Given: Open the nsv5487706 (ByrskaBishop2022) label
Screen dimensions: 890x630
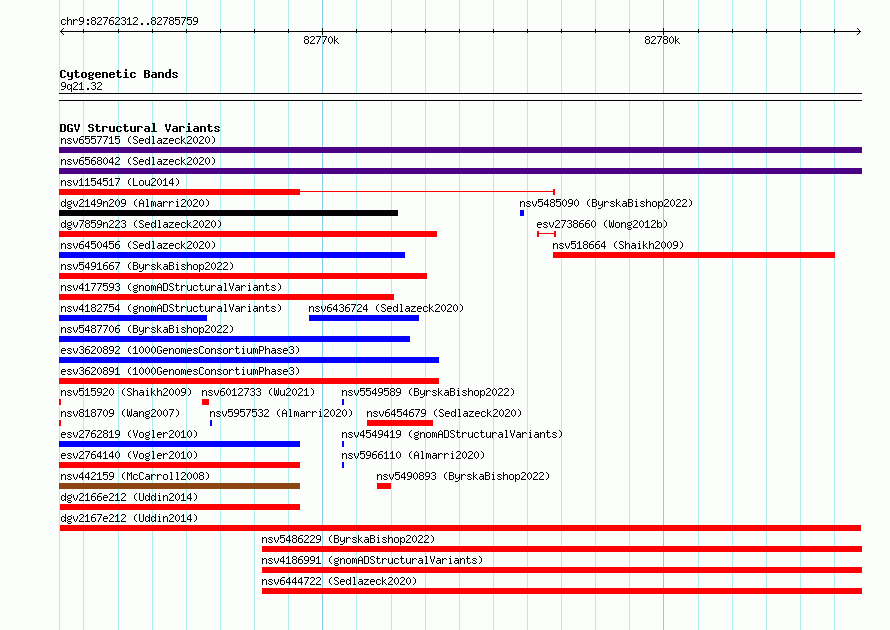Looking at the screenshot, I should point(147,329).
